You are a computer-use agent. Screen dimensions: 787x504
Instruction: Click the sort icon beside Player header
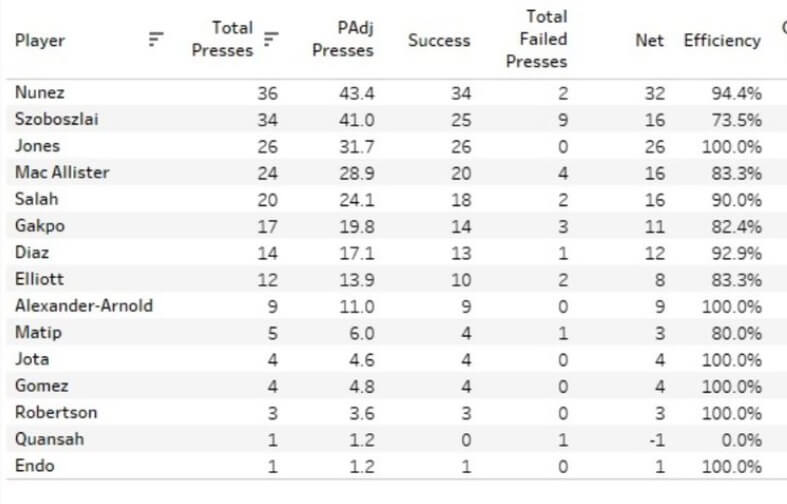point(156,39)
